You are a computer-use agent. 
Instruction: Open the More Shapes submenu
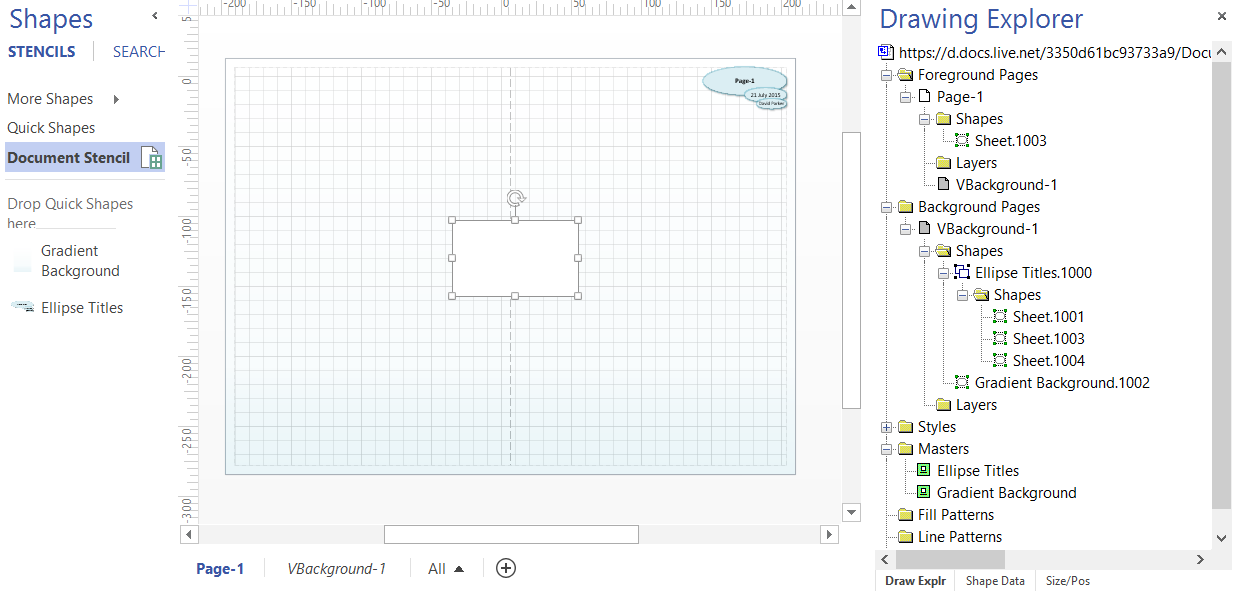(x=116, y=99)
